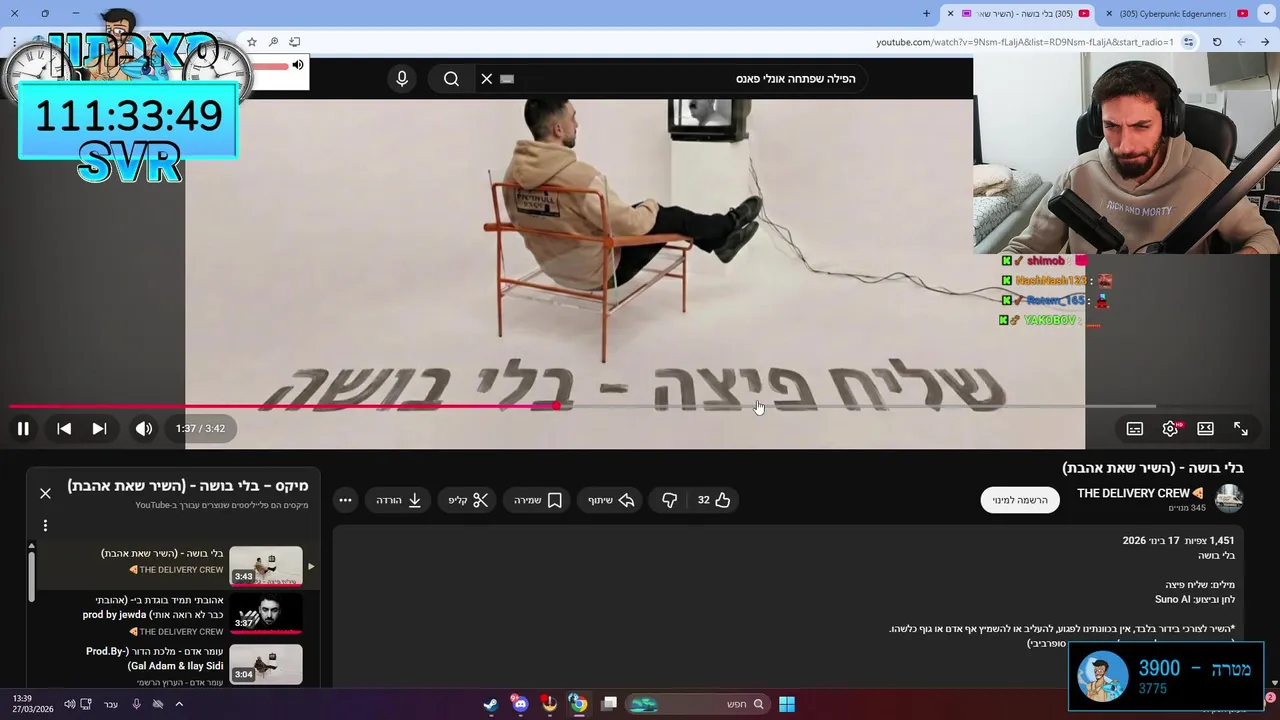The image size is (1280, 720).
Task: Skip to the previous video
Action: coord(64,428)
